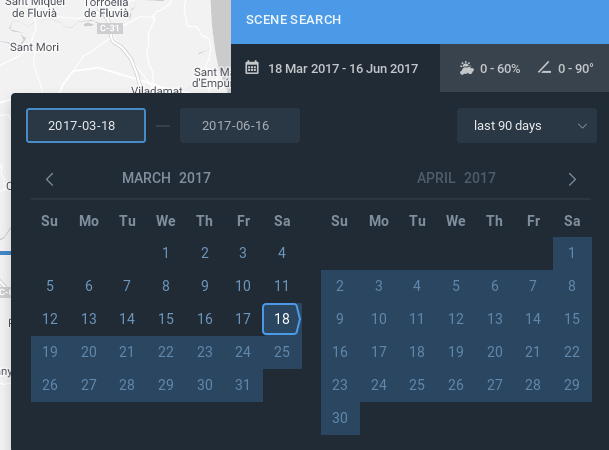Go to previous month with left chevron

50,179
